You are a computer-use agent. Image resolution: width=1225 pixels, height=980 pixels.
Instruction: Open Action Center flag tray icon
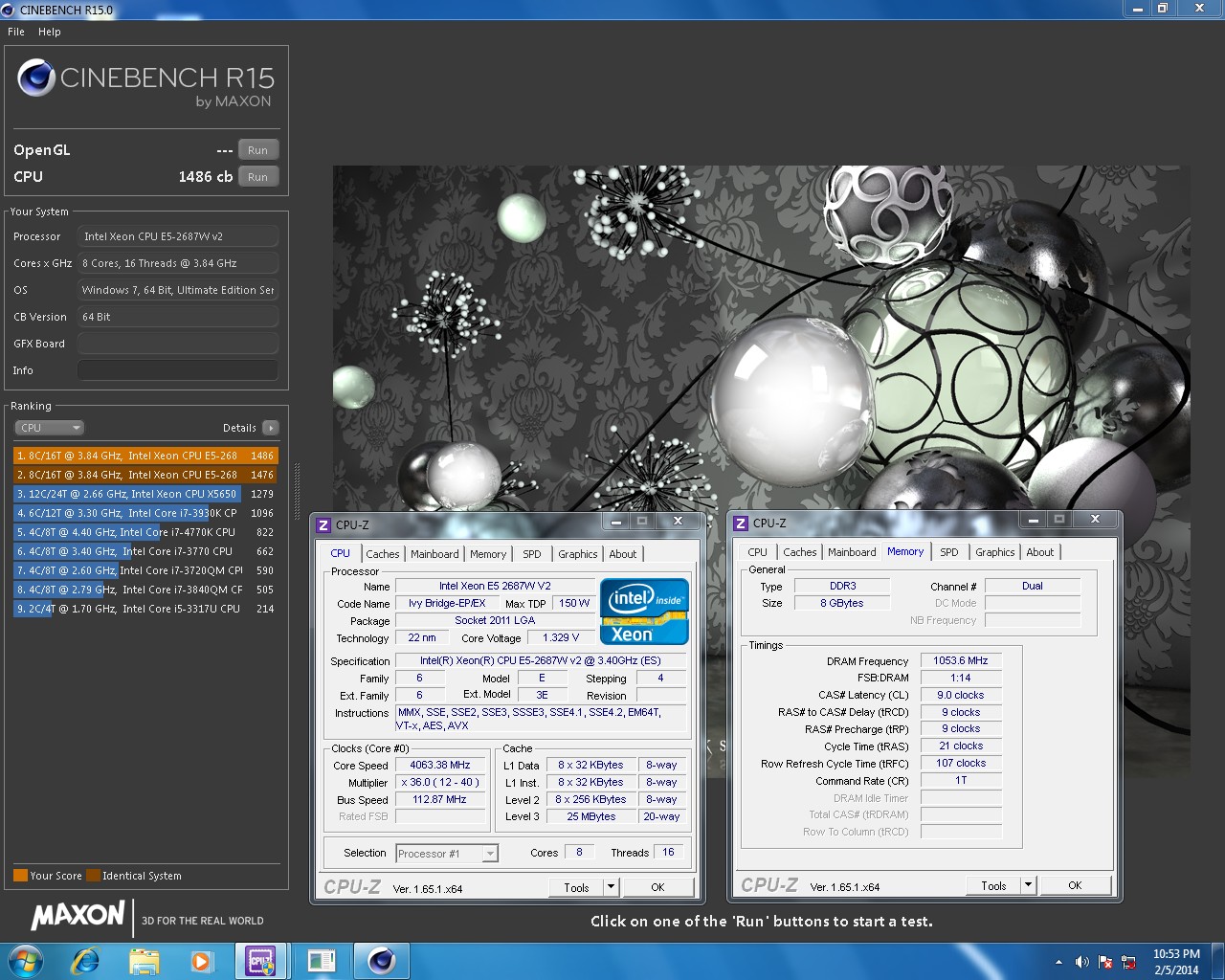pyautogui.click(x=1105, y=962)
